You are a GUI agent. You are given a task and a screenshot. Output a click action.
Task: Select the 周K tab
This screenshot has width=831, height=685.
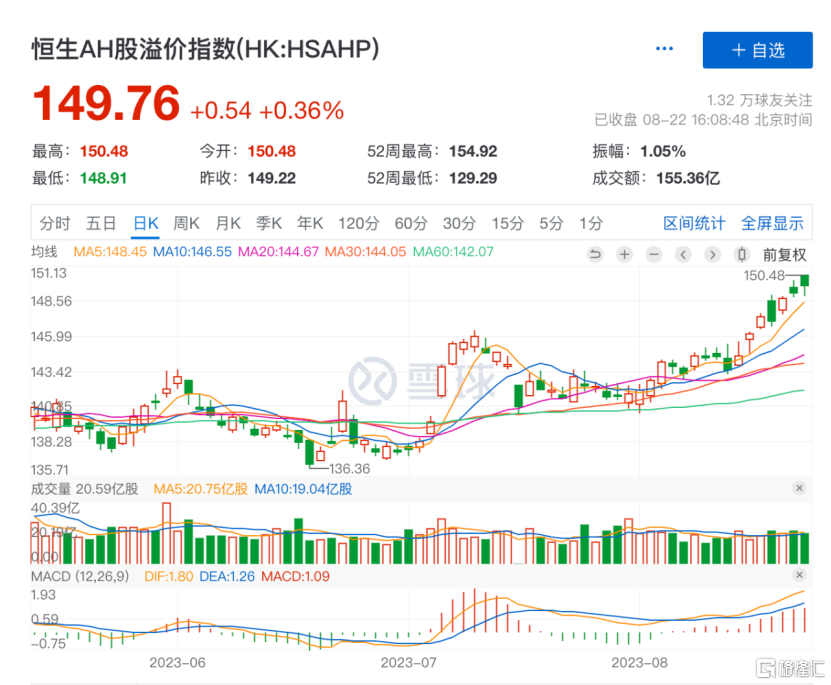(x=187, y=224)
